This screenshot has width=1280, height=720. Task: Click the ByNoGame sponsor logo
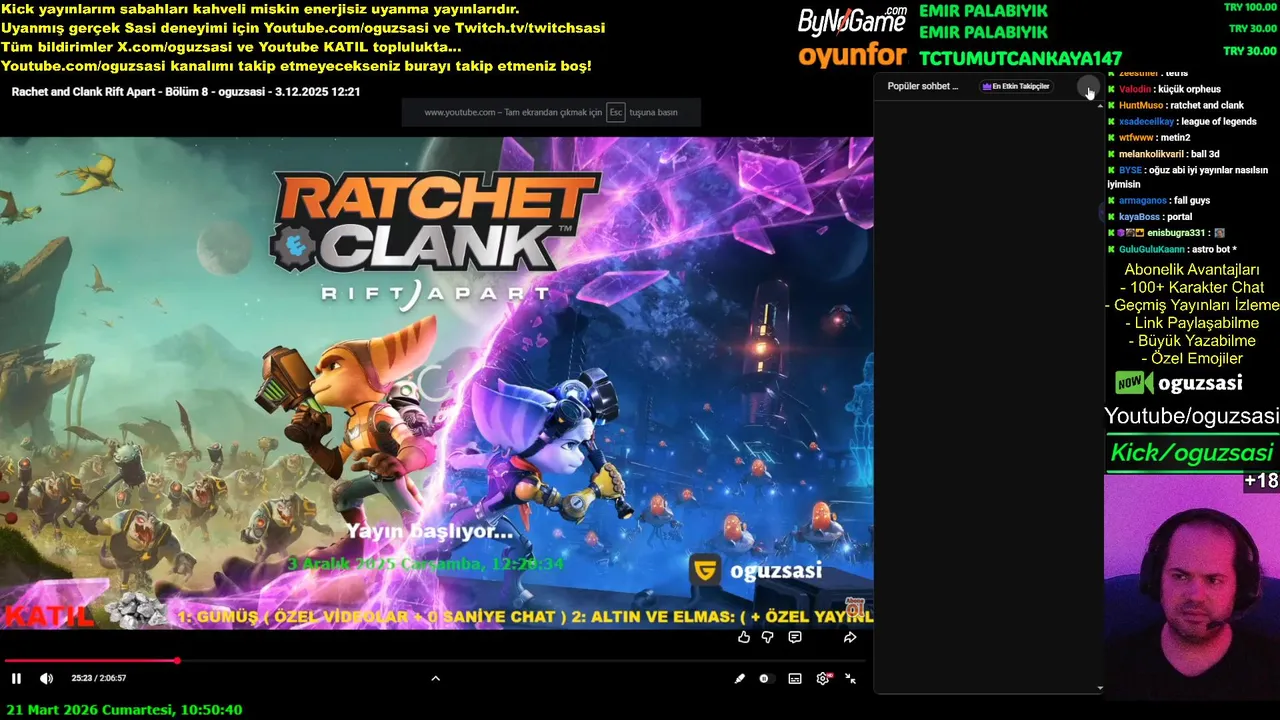click(x=853, y=20)
